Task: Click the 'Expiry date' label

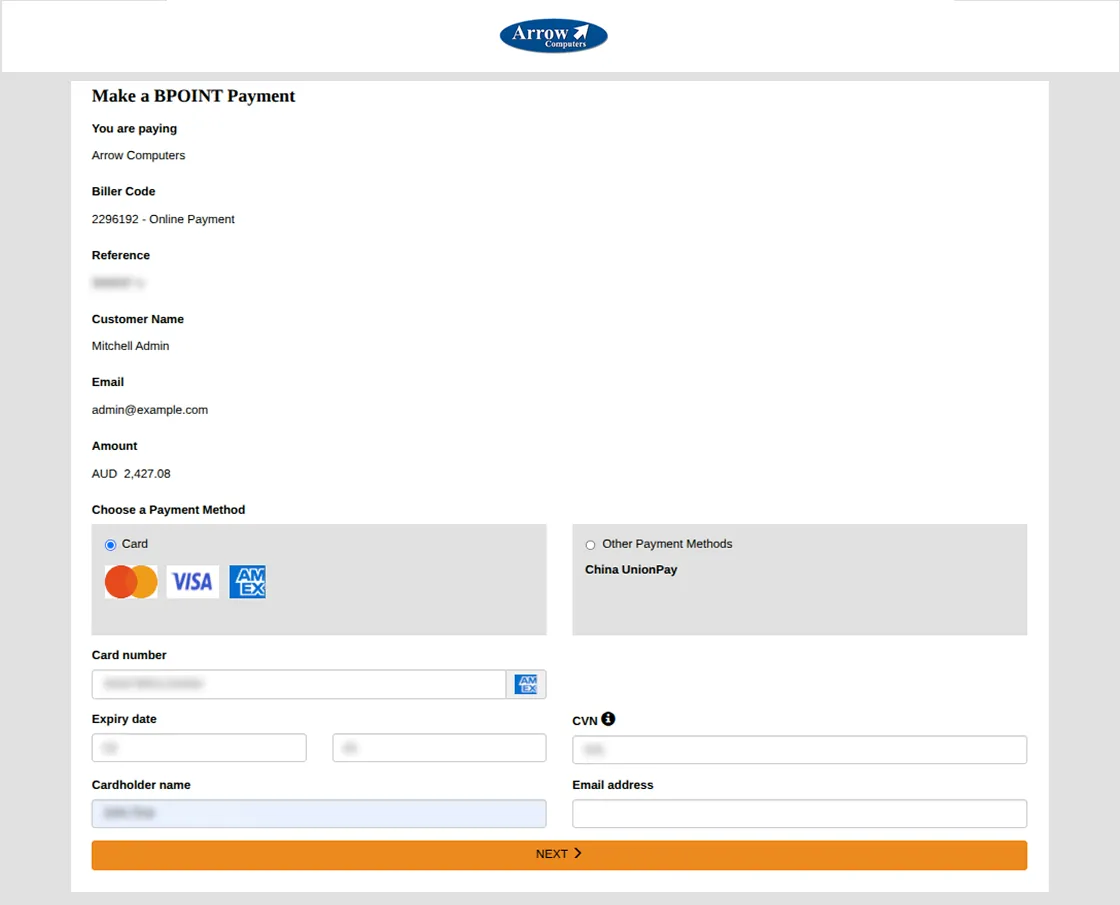Action: click(x=124, y=719)
